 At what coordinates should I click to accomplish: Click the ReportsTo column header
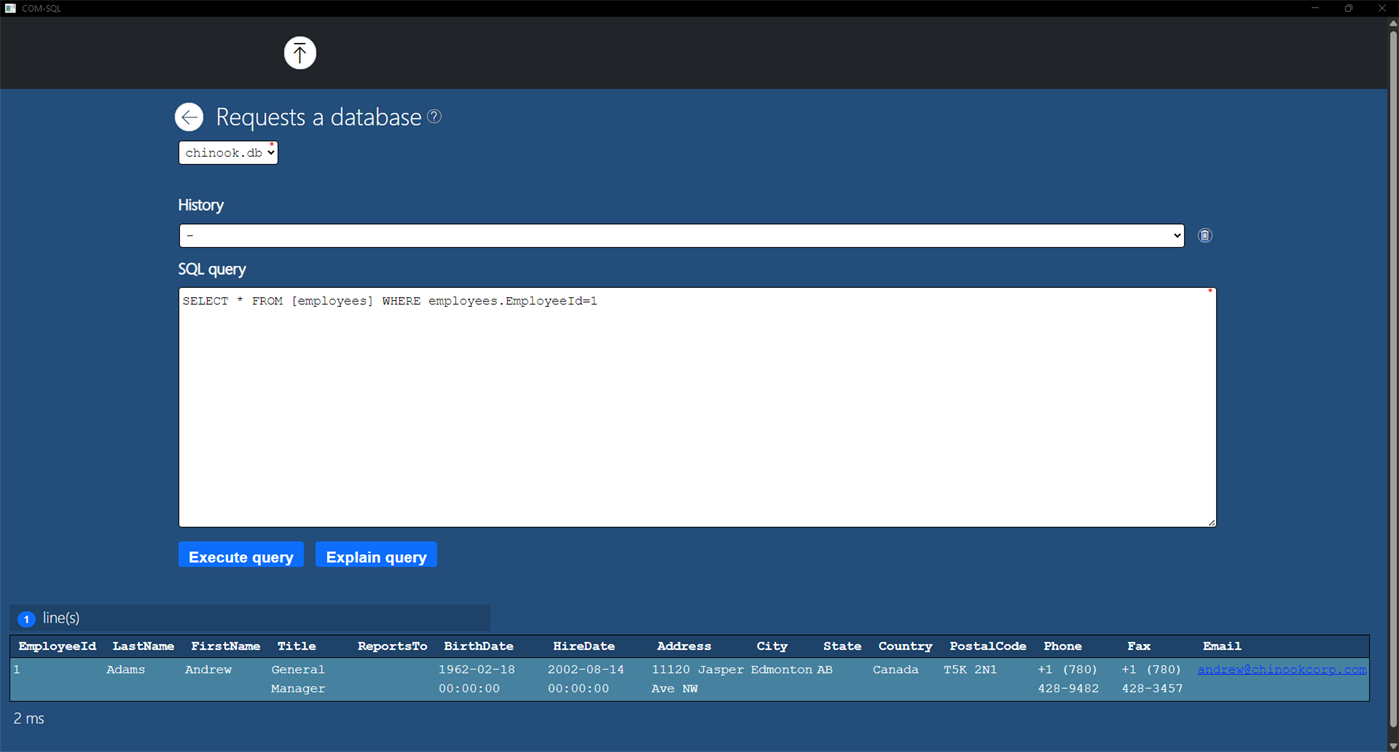click(392, 646)
